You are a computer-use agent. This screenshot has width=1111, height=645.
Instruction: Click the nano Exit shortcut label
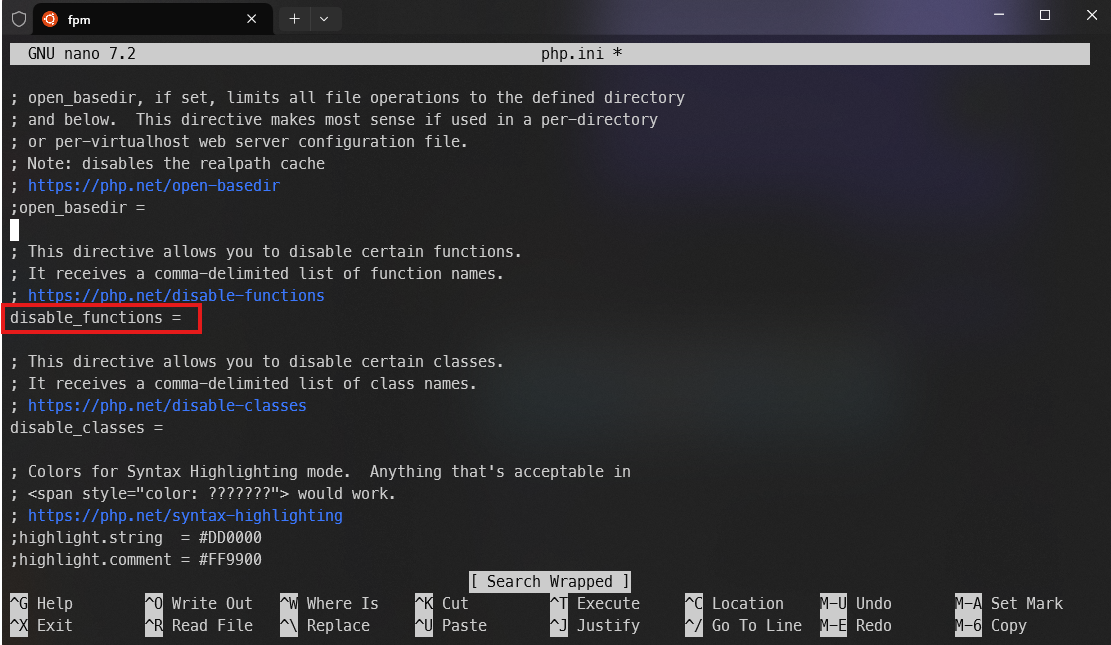click(x=53, y=625)
